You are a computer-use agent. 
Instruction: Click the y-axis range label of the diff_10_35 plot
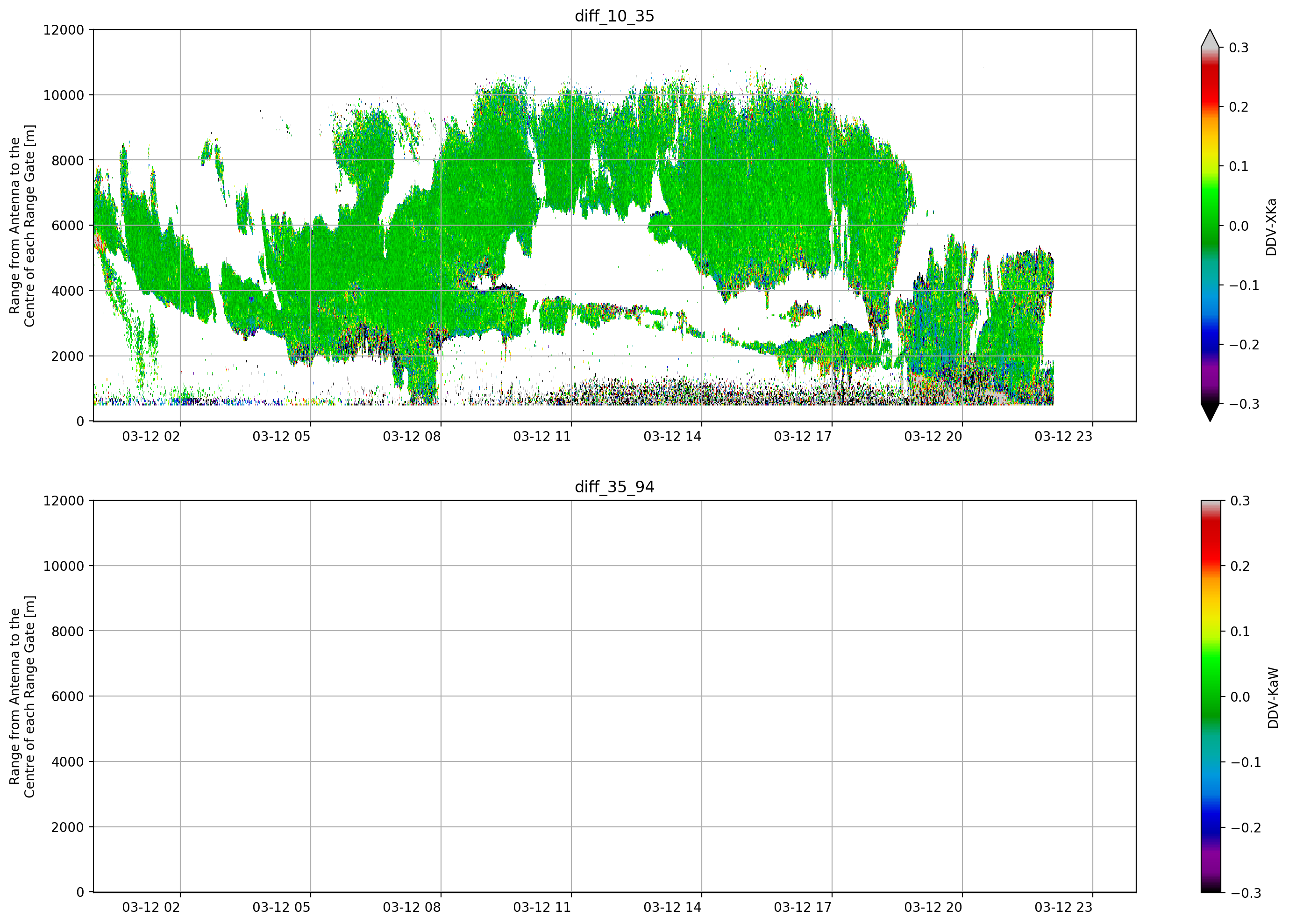pos(22,226)
